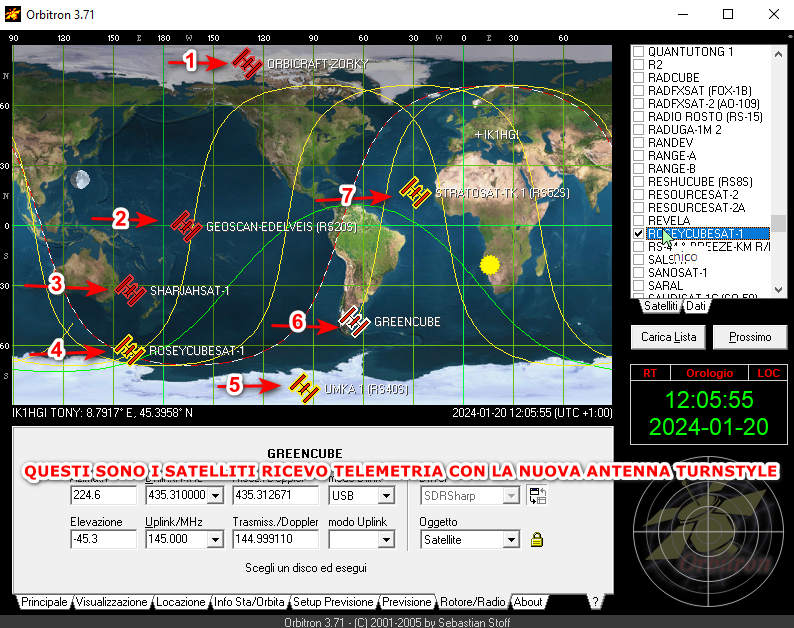Image resolution: width=794 pixels, height=628 pixels.
Task: Check the QUANTUTONG 1 checkbox
Action: (639, 52)
